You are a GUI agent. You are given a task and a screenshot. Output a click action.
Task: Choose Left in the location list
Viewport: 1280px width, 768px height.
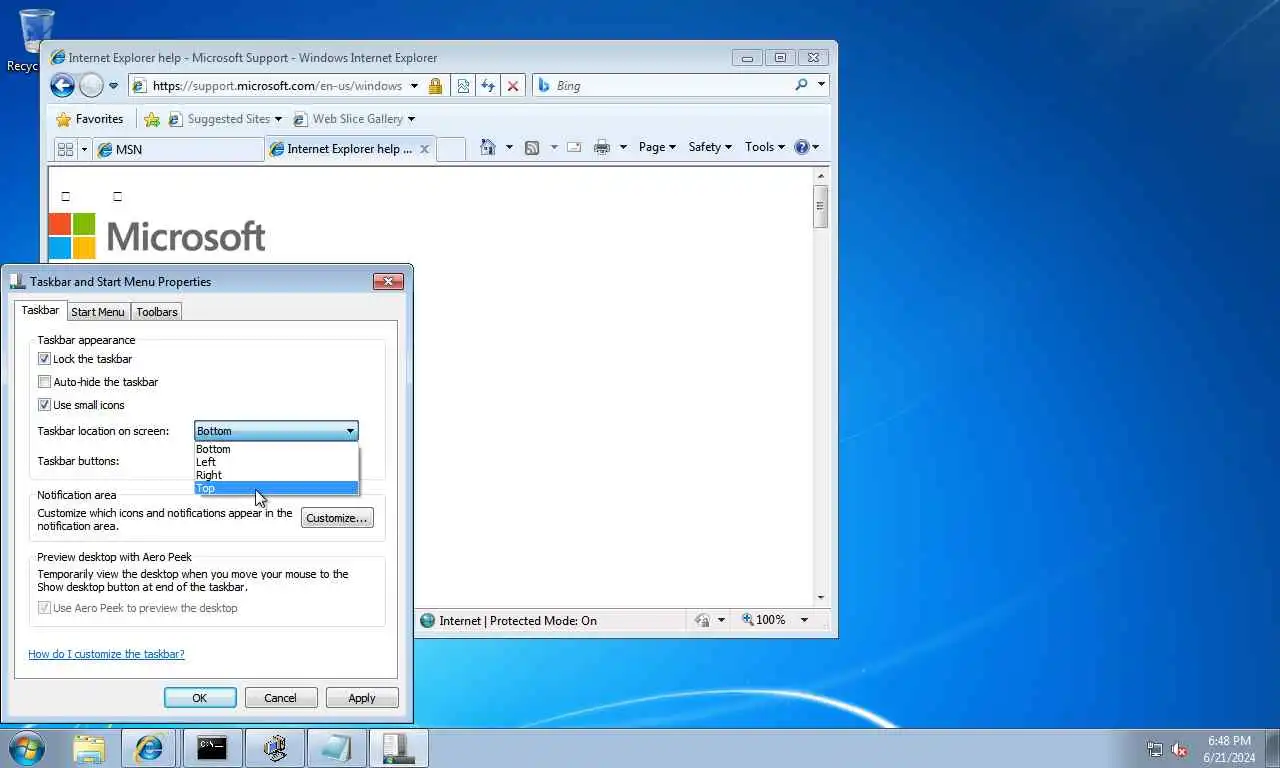click(x=276, y=462)
